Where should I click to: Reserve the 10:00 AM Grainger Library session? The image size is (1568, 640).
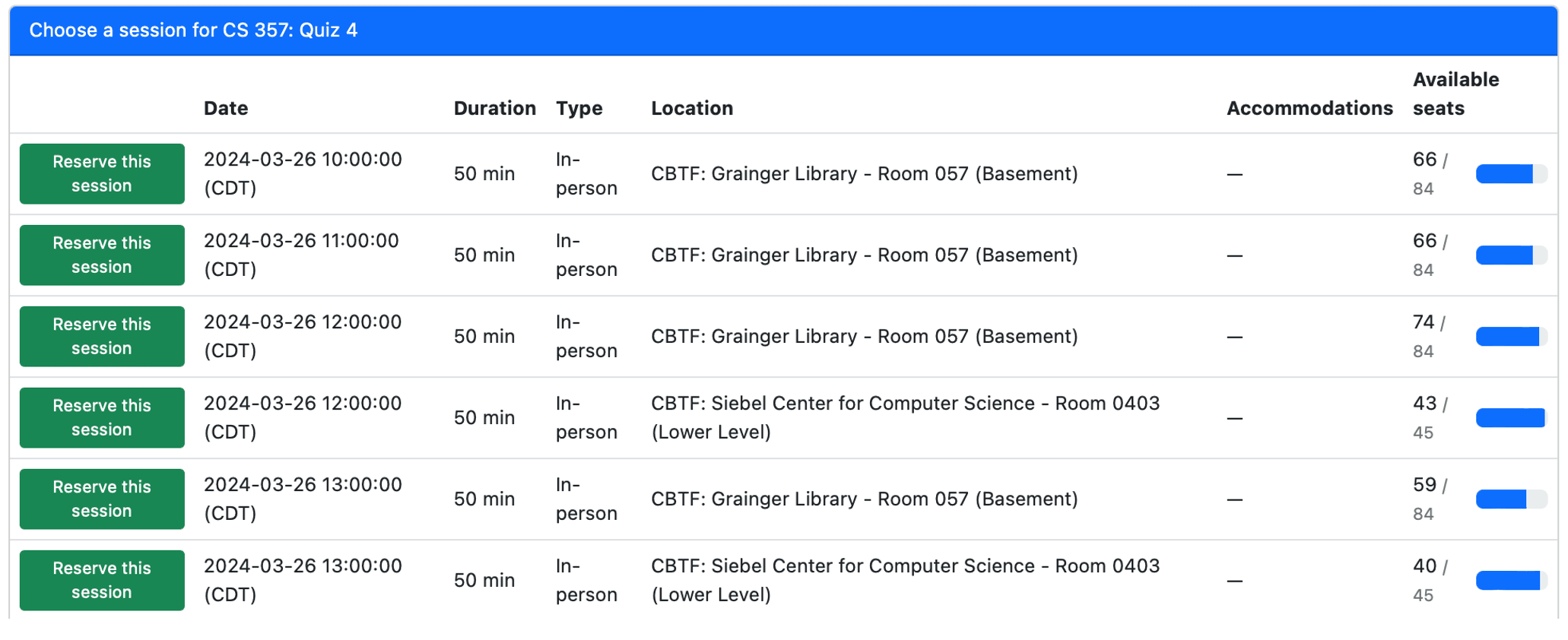[101, 173]
